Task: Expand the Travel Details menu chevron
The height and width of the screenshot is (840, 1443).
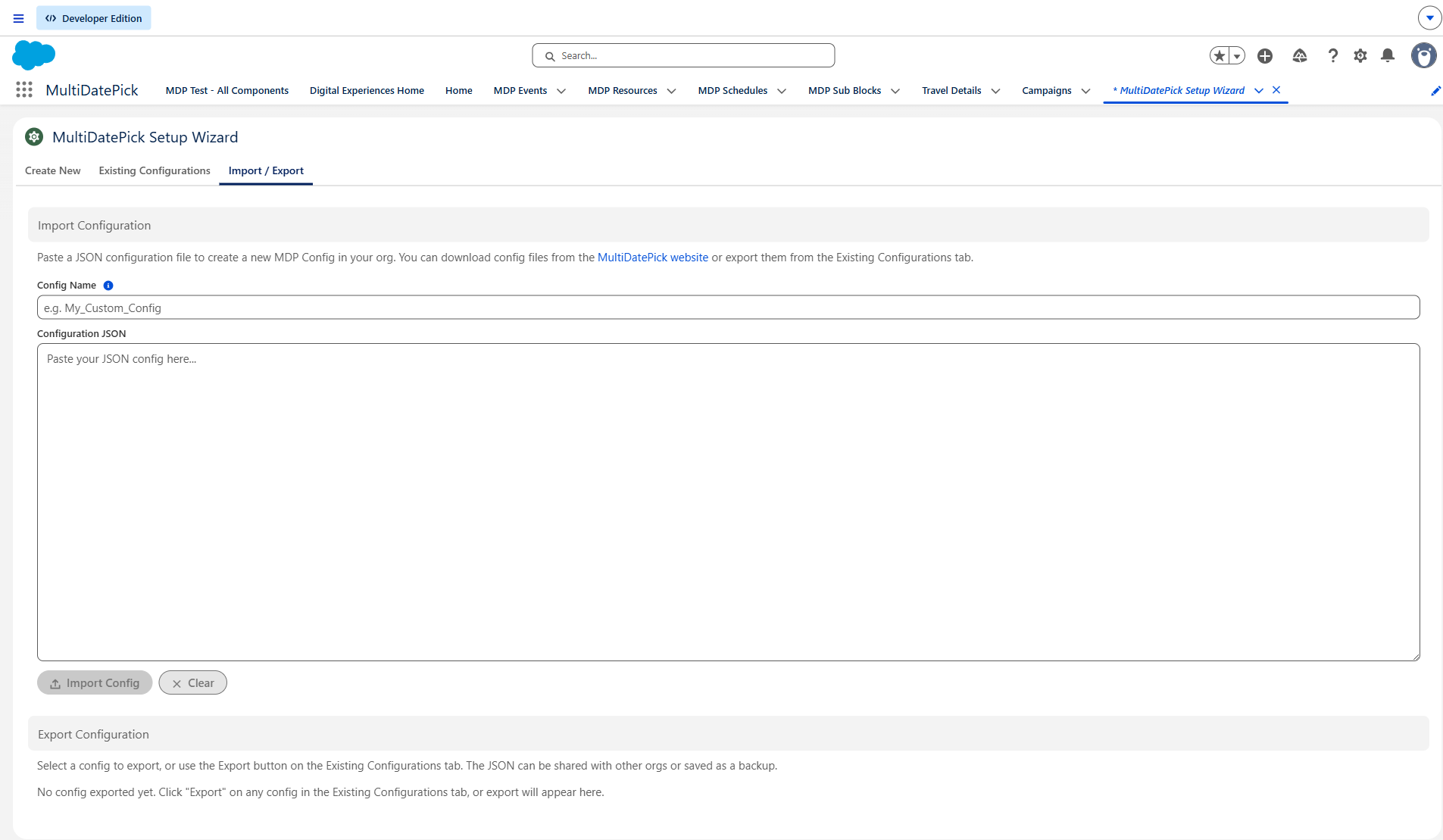Action: (x=995, y=91)
